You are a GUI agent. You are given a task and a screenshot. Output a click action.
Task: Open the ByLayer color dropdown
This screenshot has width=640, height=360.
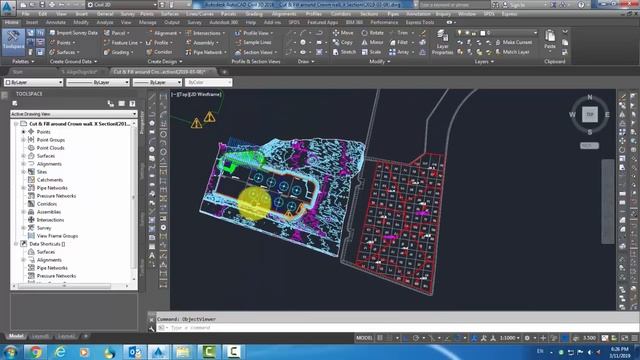click(33, 82)
